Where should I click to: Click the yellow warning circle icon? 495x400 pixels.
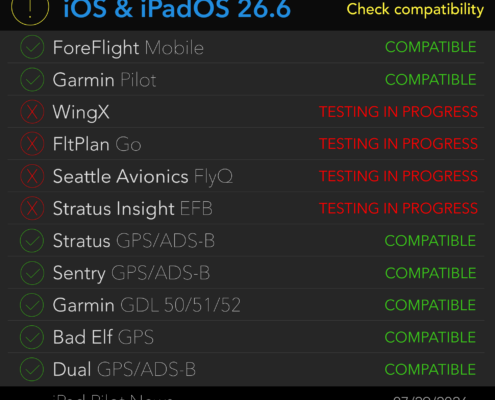click(30, 8)
